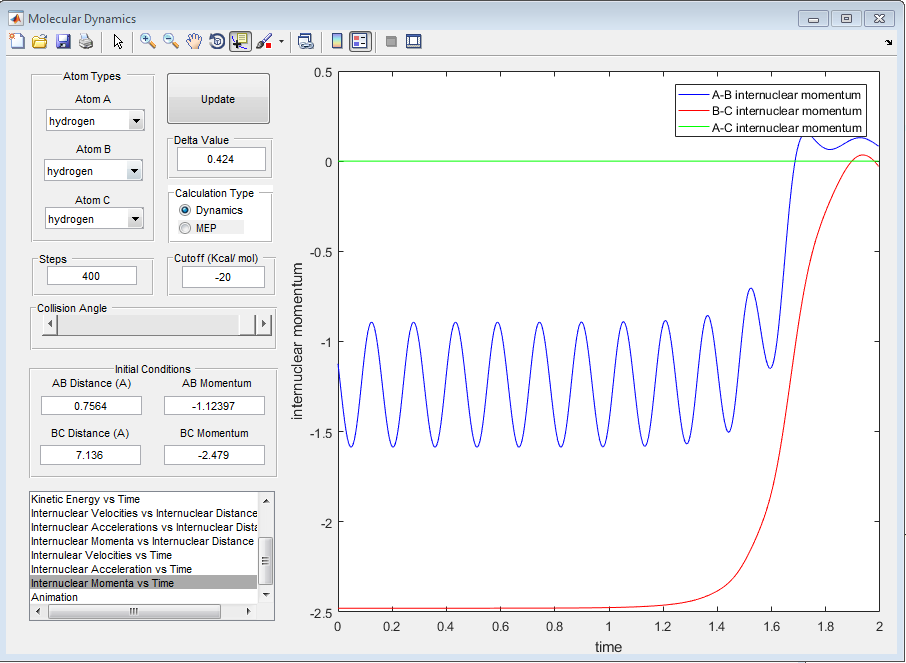The image size is (906, 663).
Task: Click the BC Momentum input field
Action: pyautogui.click(x=214, y=455)
